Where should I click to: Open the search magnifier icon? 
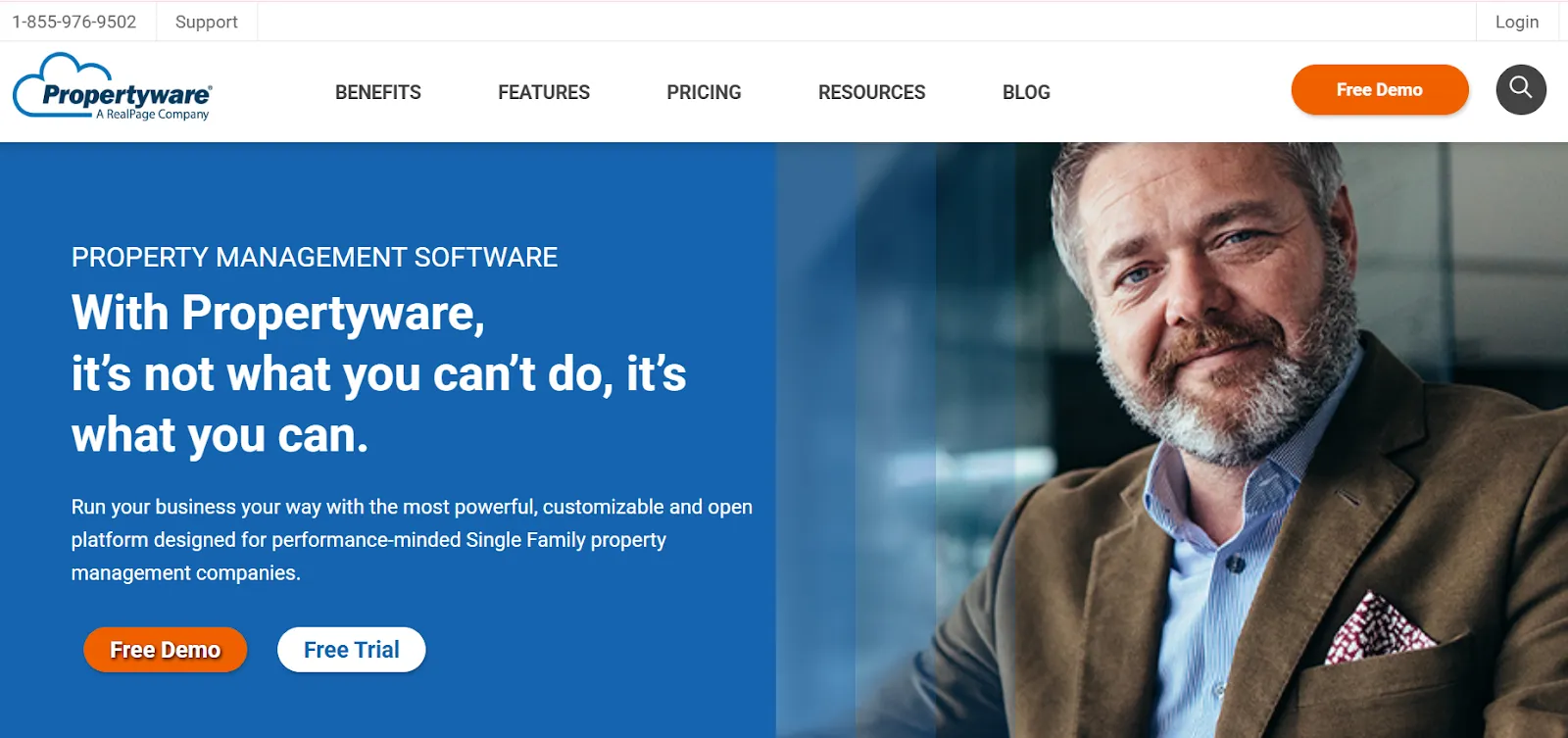point(1521,89)
